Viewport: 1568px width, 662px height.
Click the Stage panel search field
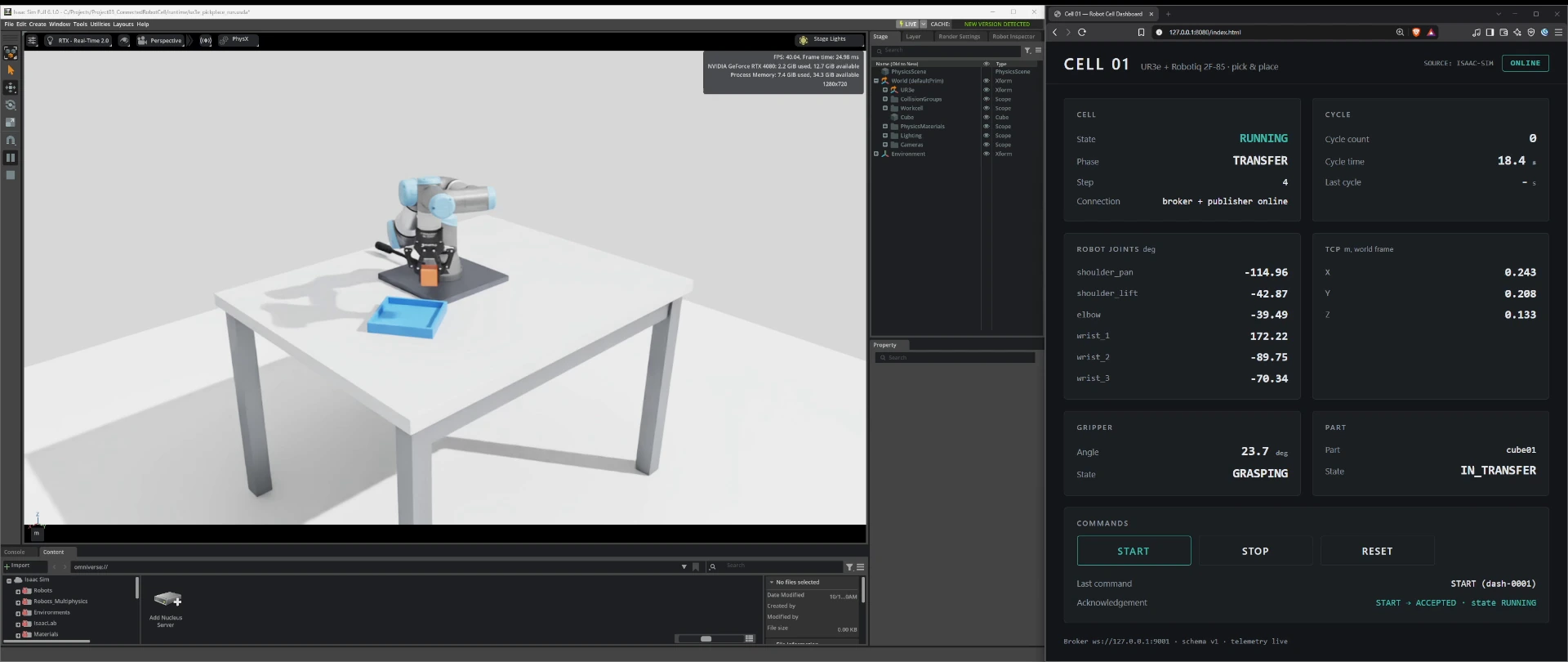[947, 51]
